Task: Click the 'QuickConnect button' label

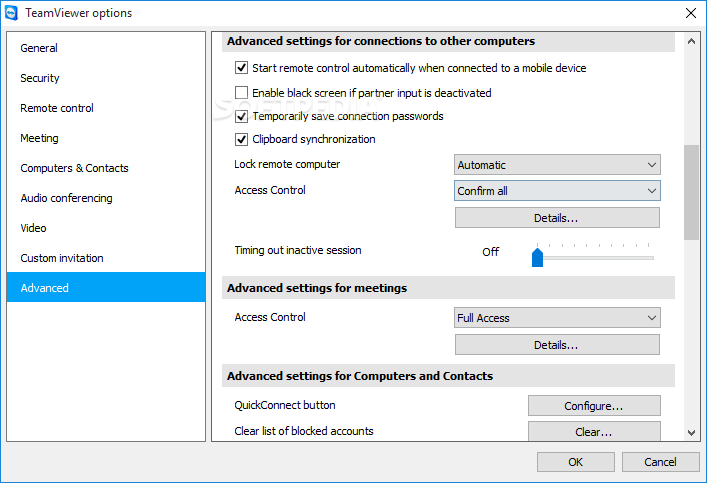Action: tap(285, 405)
